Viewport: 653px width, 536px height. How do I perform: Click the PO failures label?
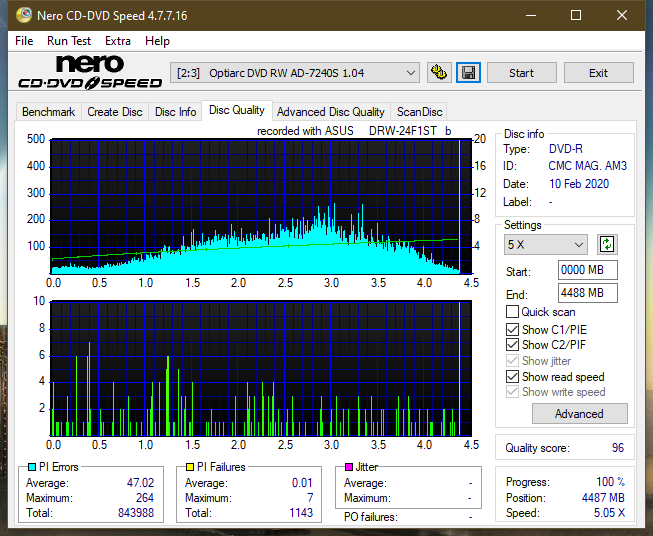click(371, 517)
